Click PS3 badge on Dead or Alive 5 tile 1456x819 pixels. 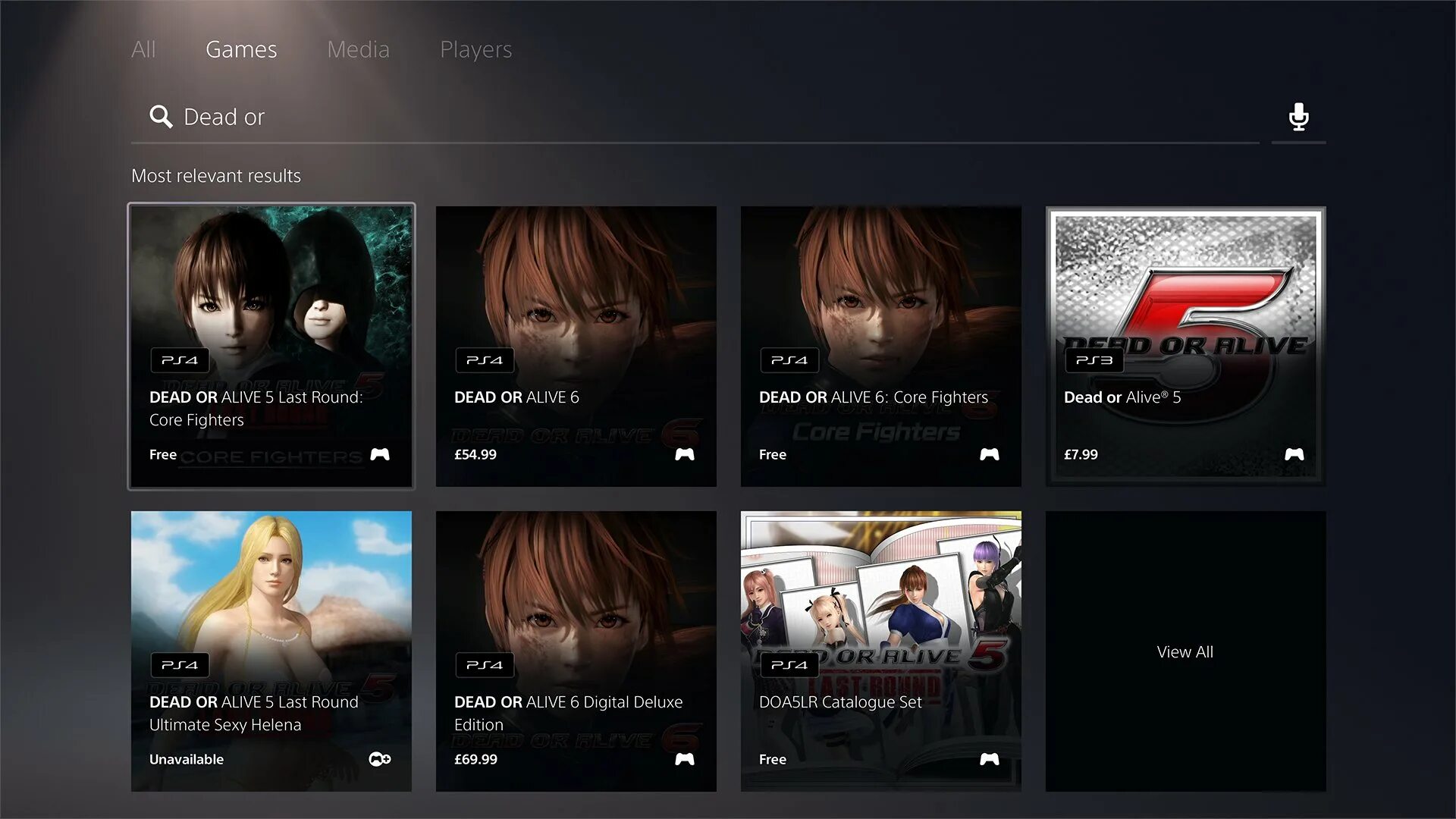1094,360
